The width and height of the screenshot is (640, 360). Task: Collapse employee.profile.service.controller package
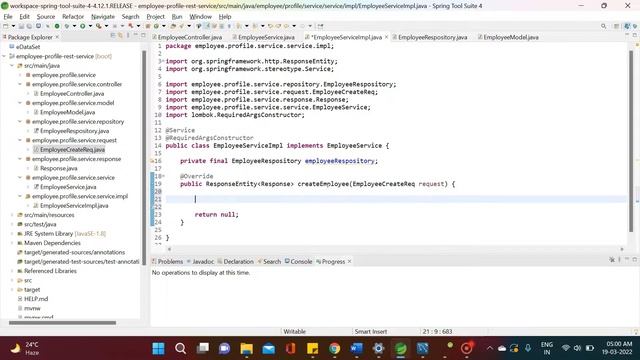pyautogui.click(x=20, y=84)
